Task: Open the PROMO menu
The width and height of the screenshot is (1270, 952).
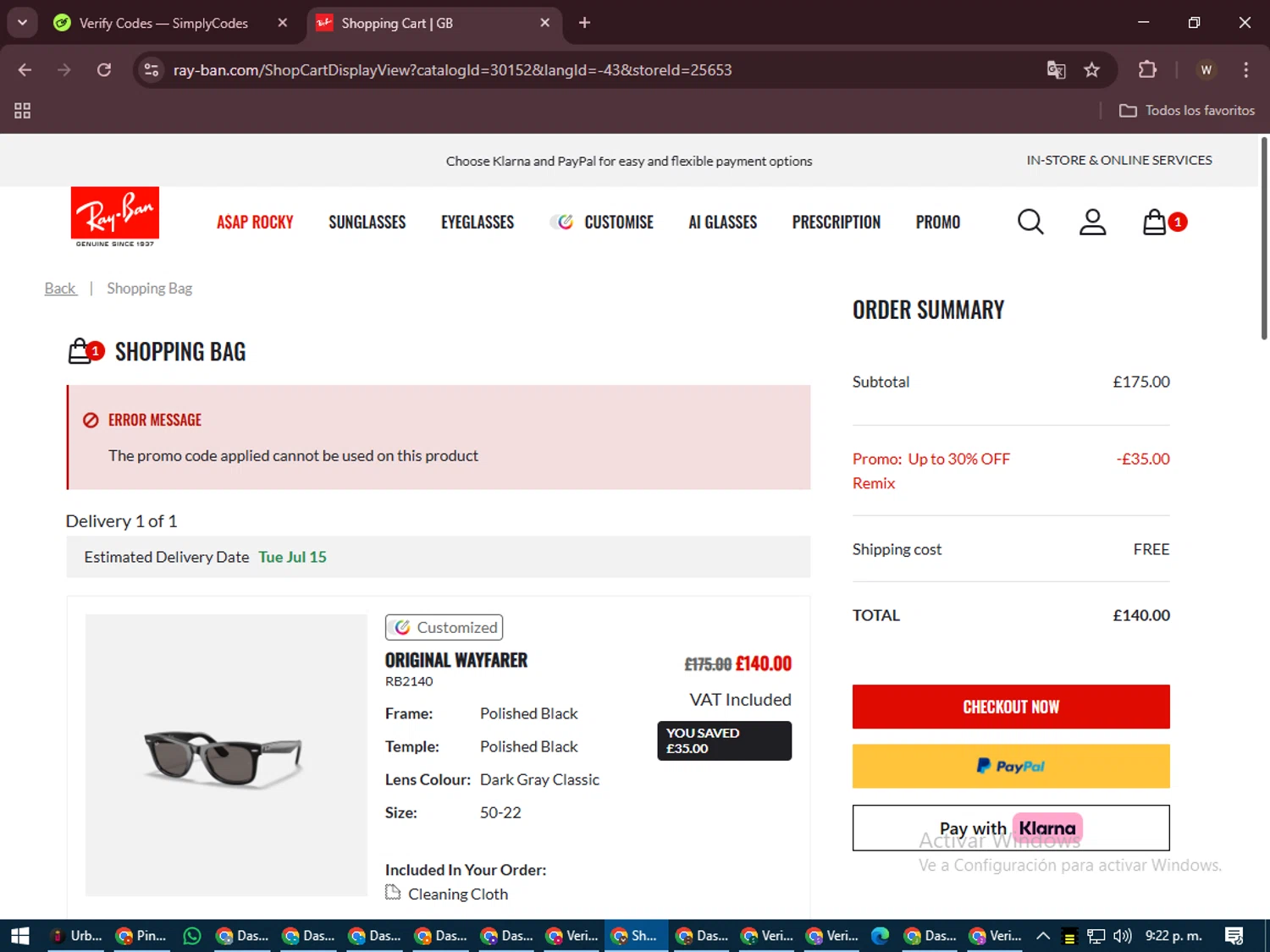Action: pos(938,222)
